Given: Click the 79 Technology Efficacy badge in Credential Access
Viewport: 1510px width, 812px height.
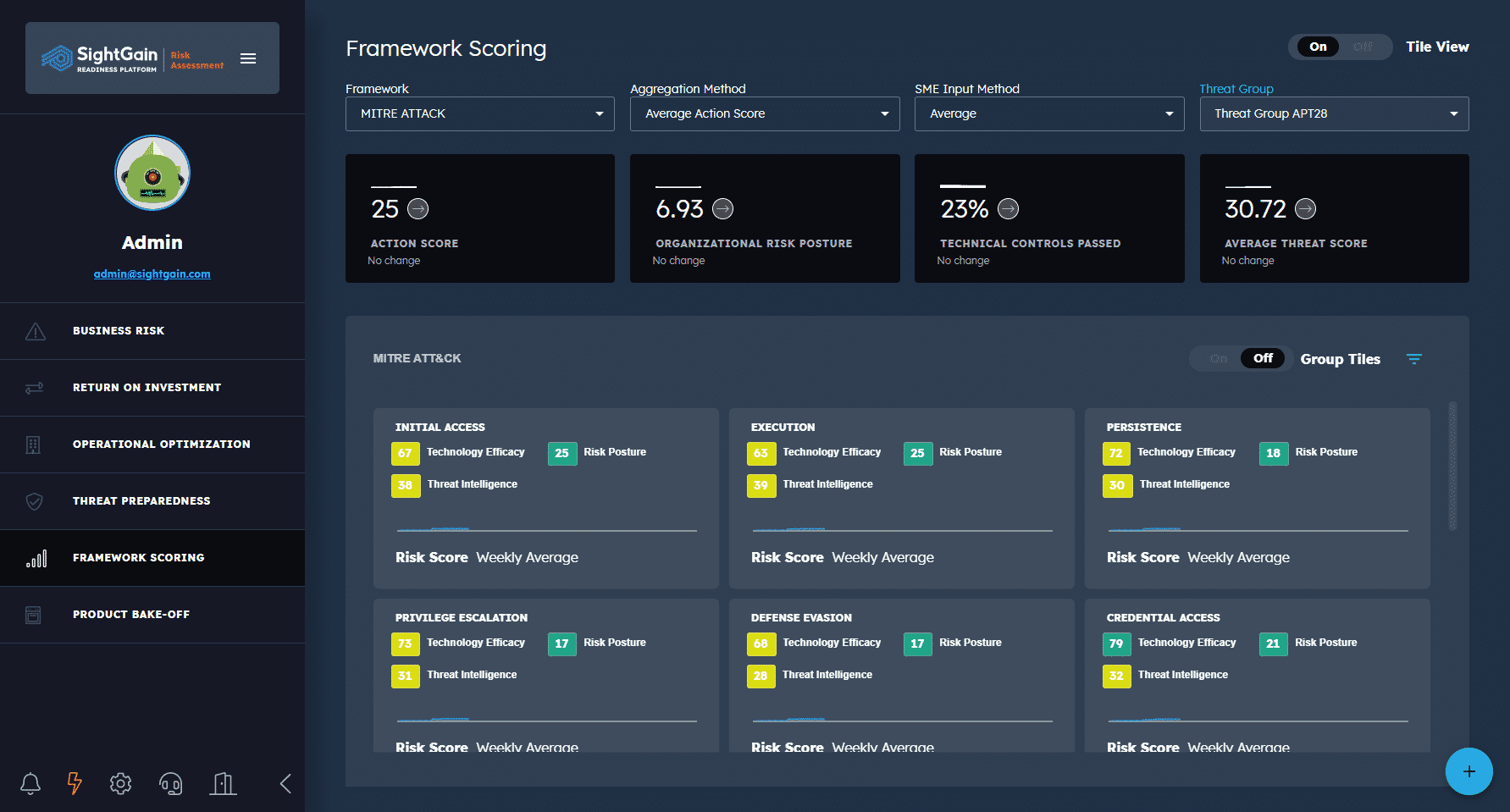Looking at the screenshot, I should tap(1117, 644).
